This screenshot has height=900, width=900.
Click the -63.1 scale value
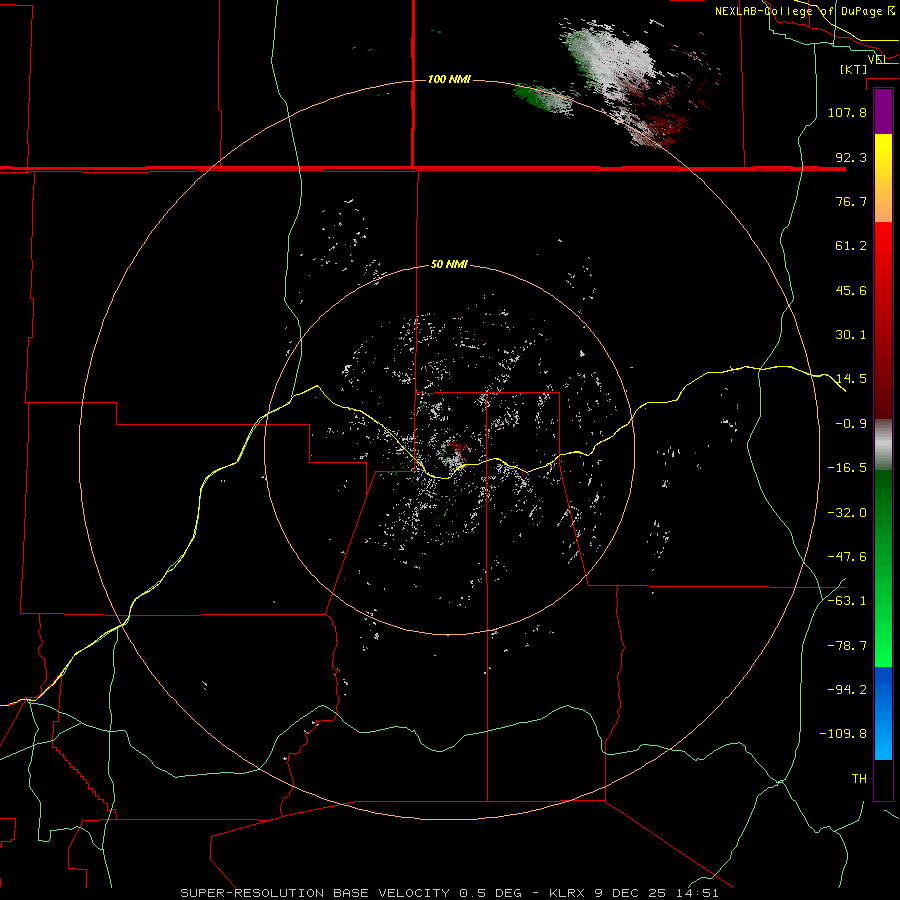pyautogui.click(x=847, y=601)
